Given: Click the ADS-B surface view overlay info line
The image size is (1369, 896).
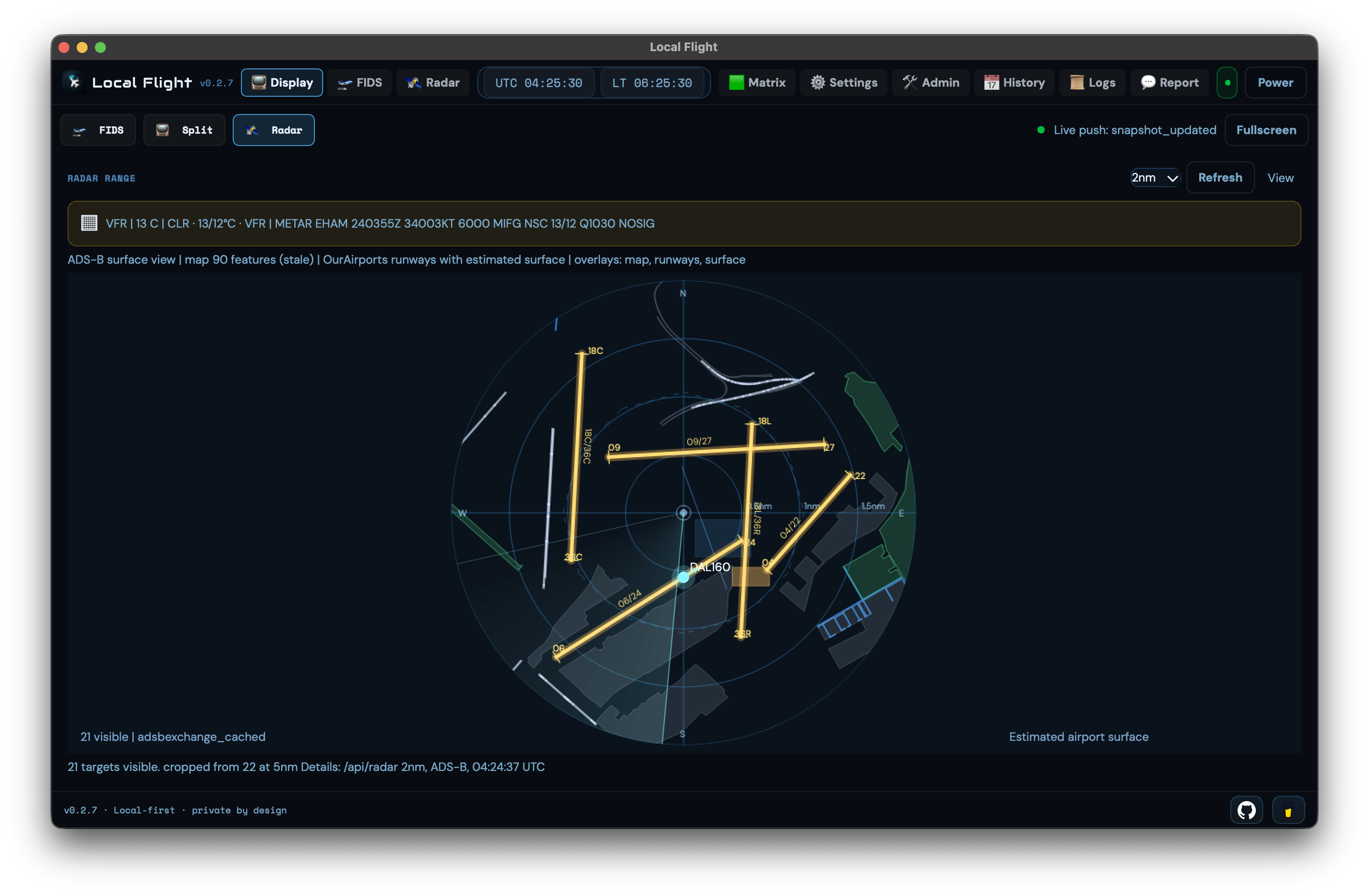Looking at the screenshot, I should (x=406, y=260).
